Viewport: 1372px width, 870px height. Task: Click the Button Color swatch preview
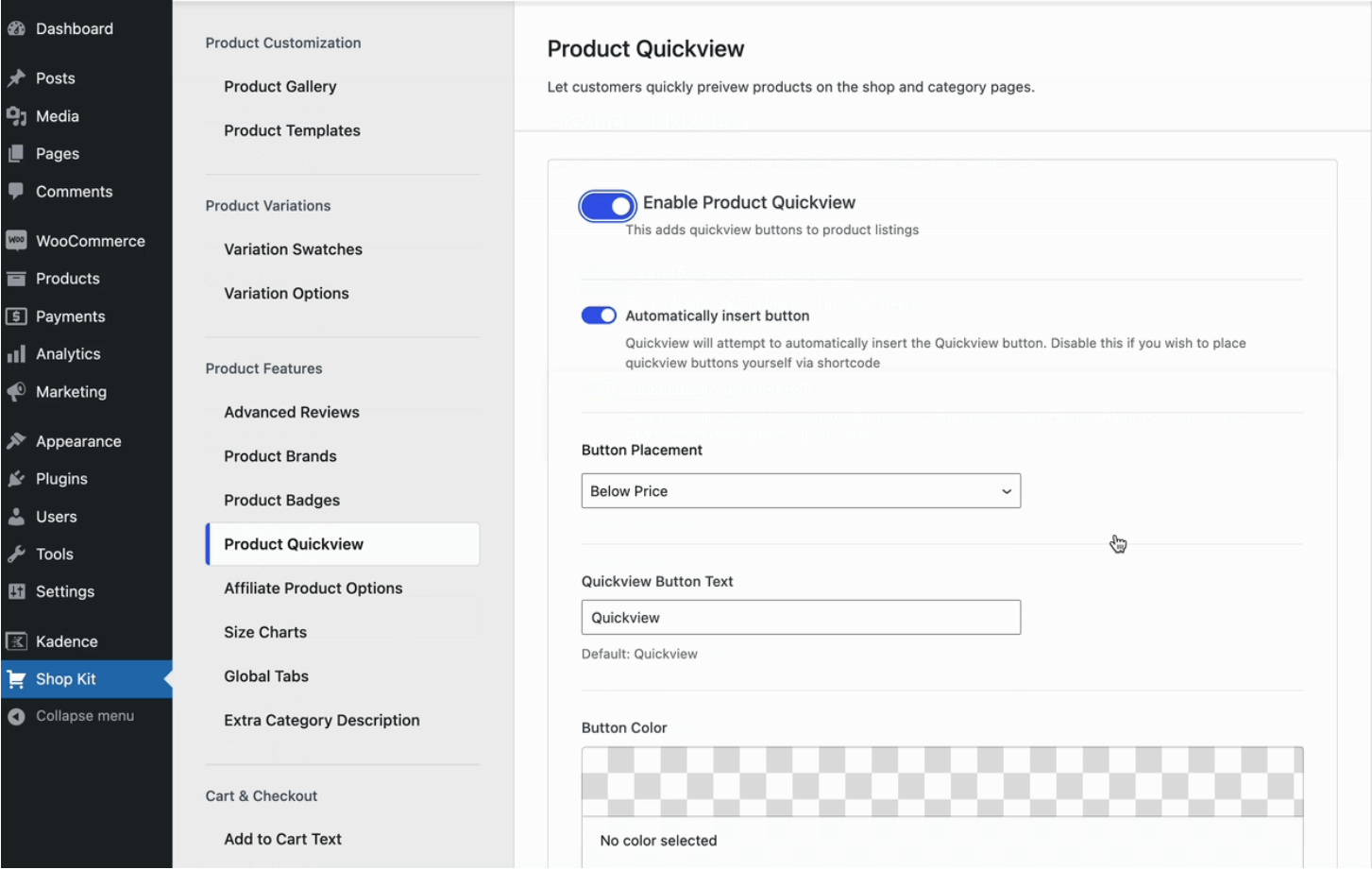click(x=941, y=781)
